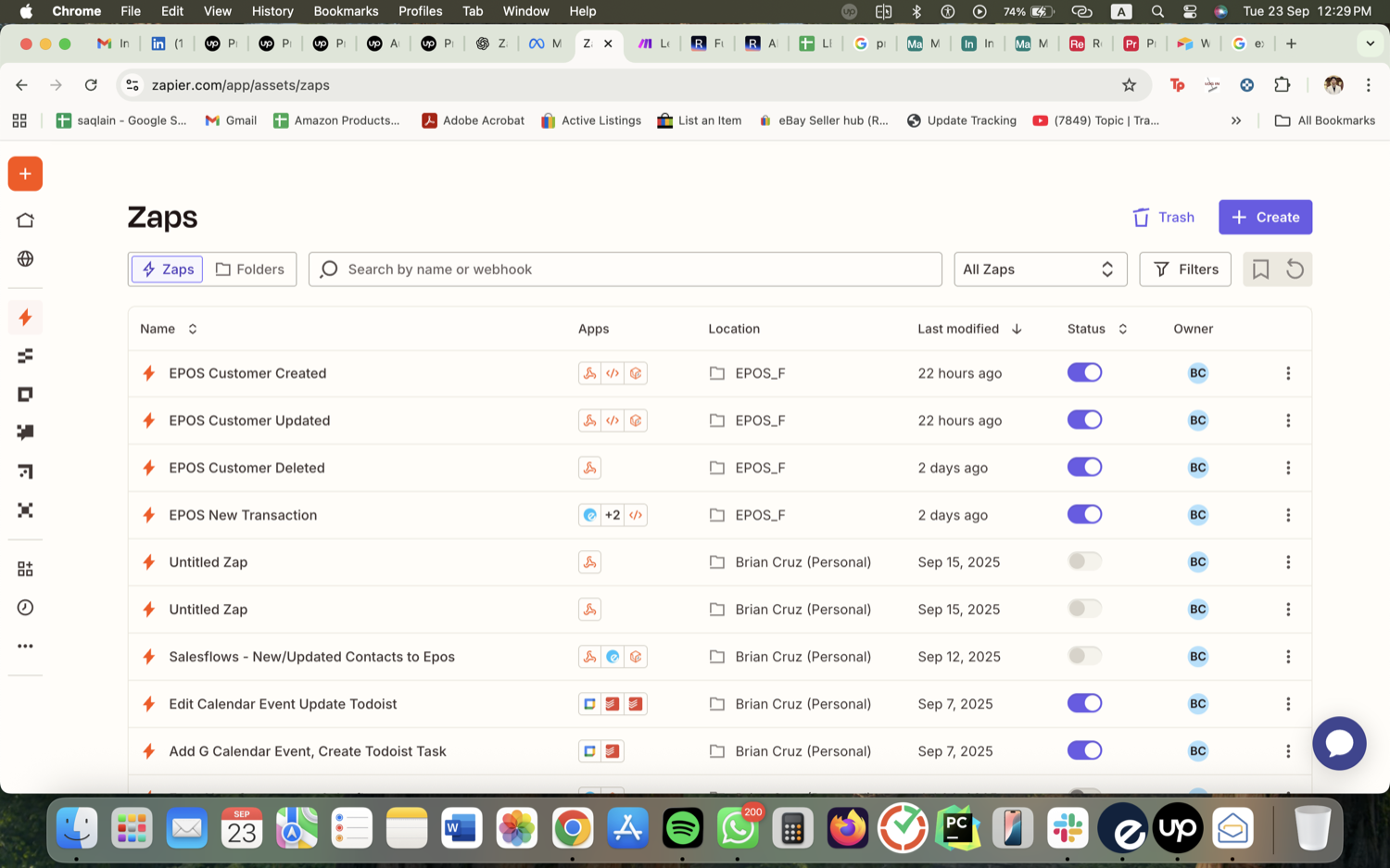Click the Create button
Viewport: 1390px width, 868px height.
pos(1265,217)
